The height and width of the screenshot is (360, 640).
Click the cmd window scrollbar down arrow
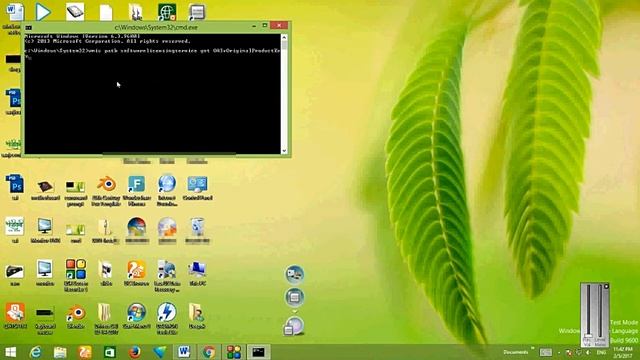(284, 151)
